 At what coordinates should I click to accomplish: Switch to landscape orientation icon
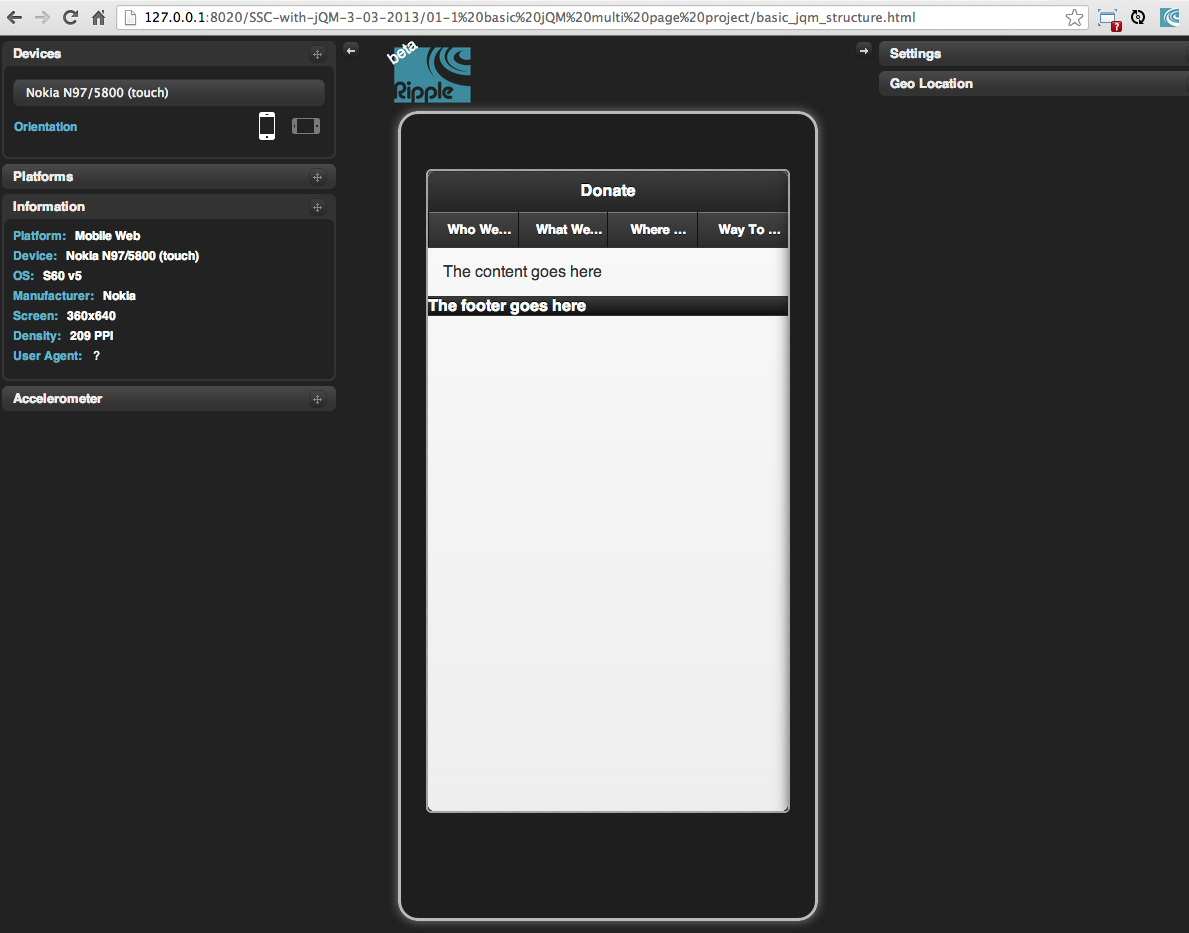pyautogui.click(x=306, y=126)
